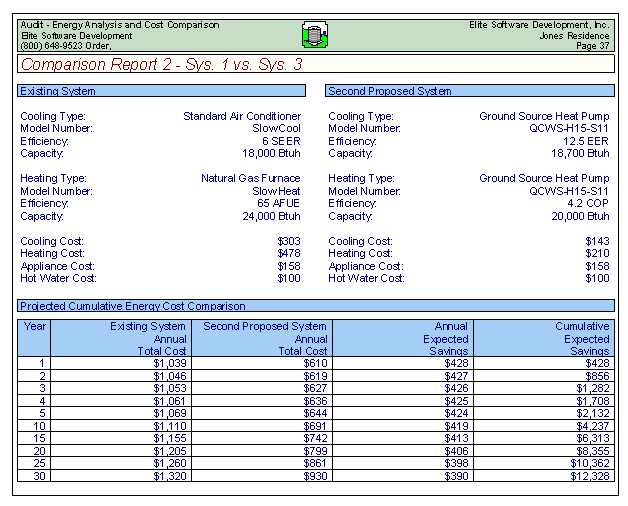628x506 pixels.
Task: Click the Natural Gas Furnace heating type
Action: tap(250, 178)
